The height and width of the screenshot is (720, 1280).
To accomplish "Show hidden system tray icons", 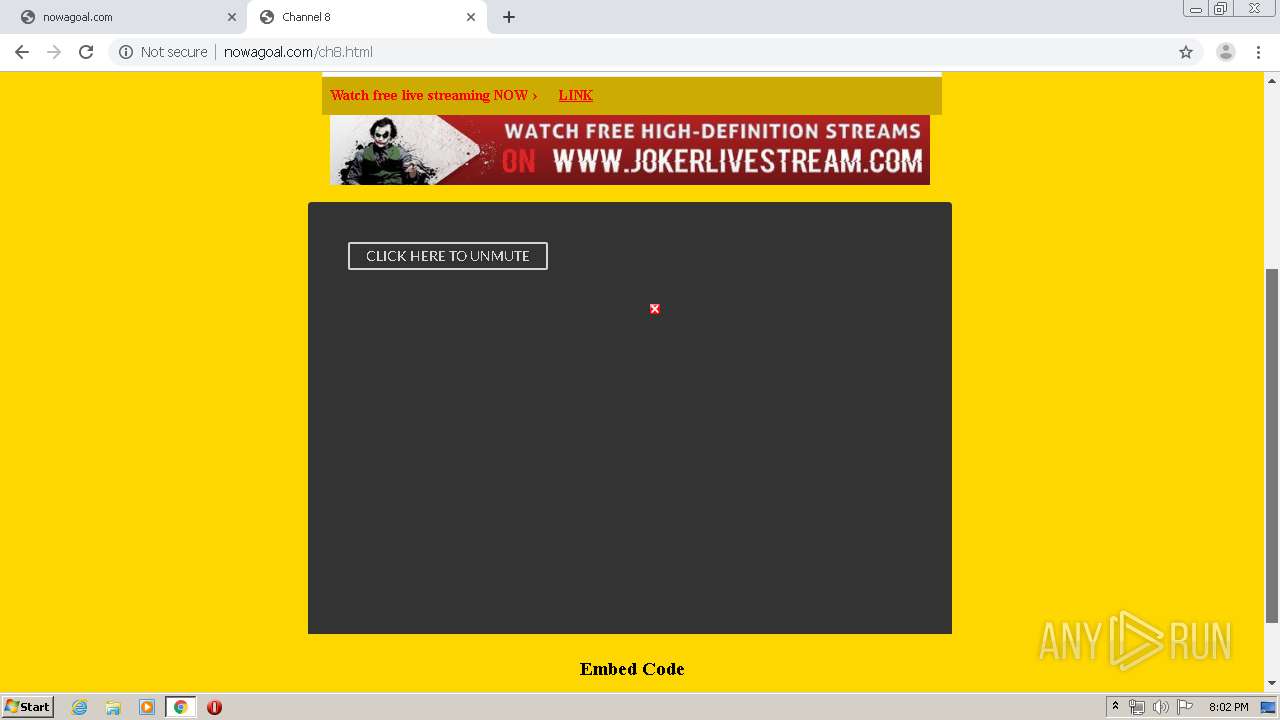I will (1115, 707).
